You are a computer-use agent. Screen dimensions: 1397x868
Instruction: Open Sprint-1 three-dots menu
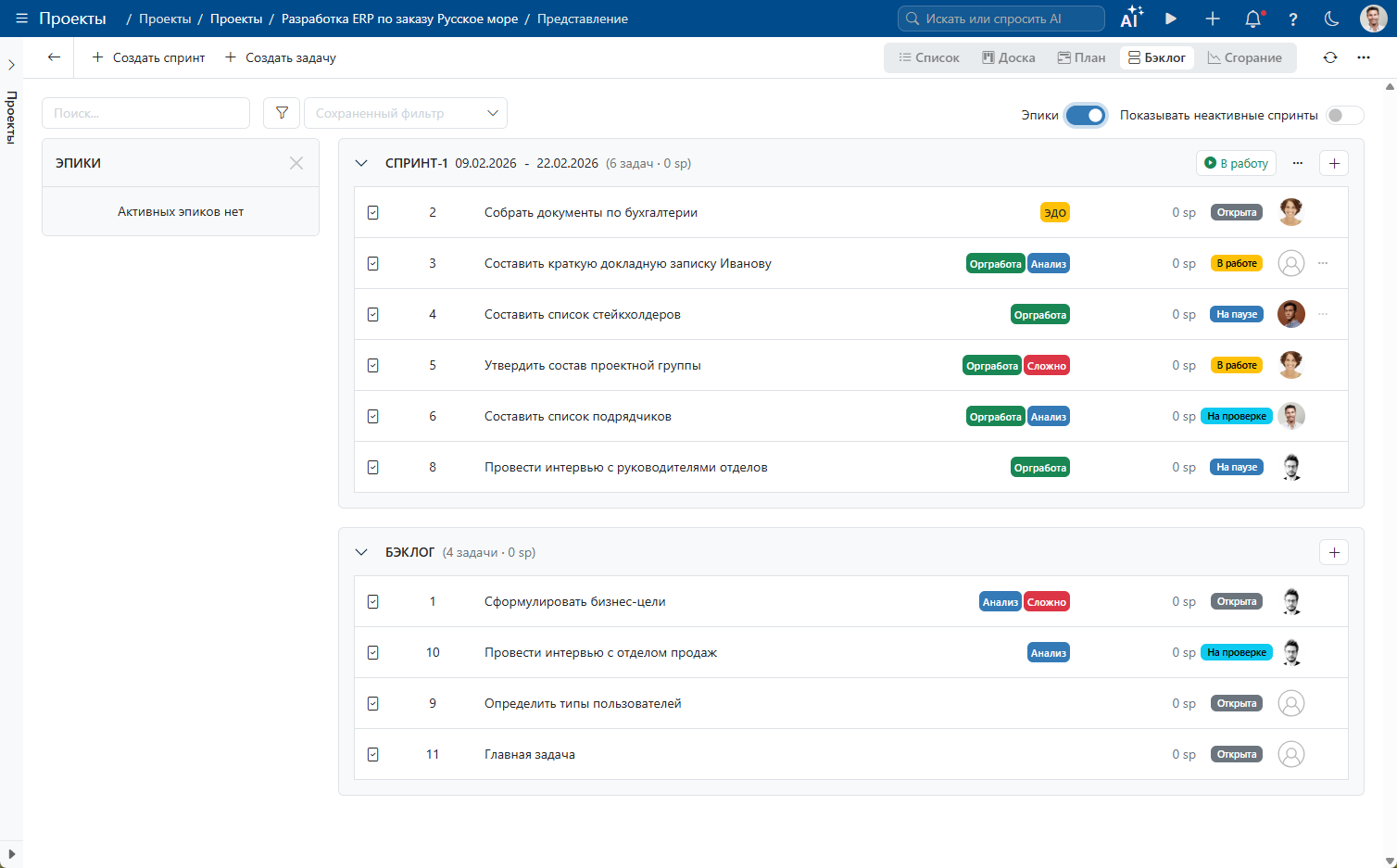tap(1298, 163)
